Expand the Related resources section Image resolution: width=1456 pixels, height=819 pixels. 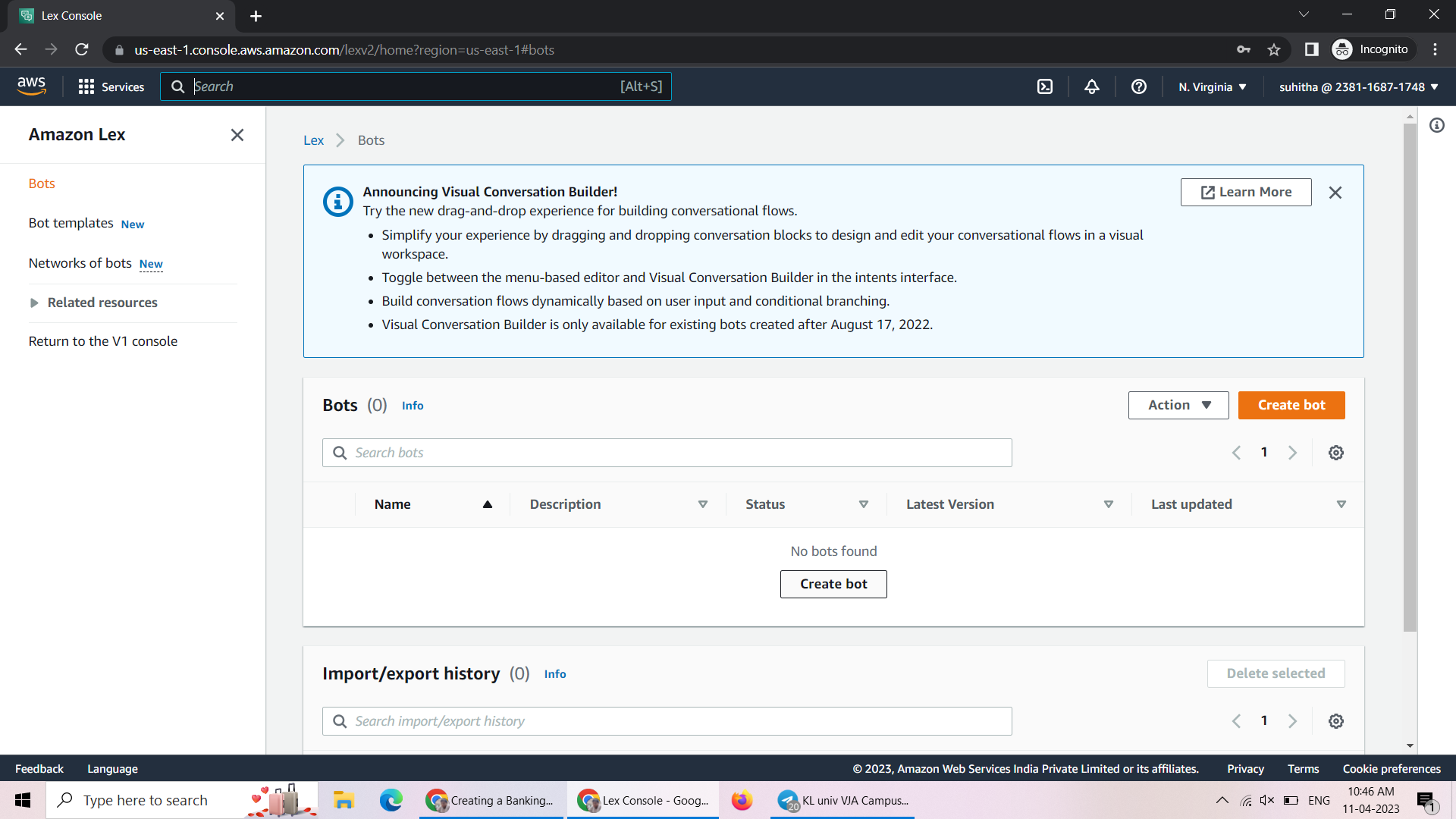coord(102,302)
